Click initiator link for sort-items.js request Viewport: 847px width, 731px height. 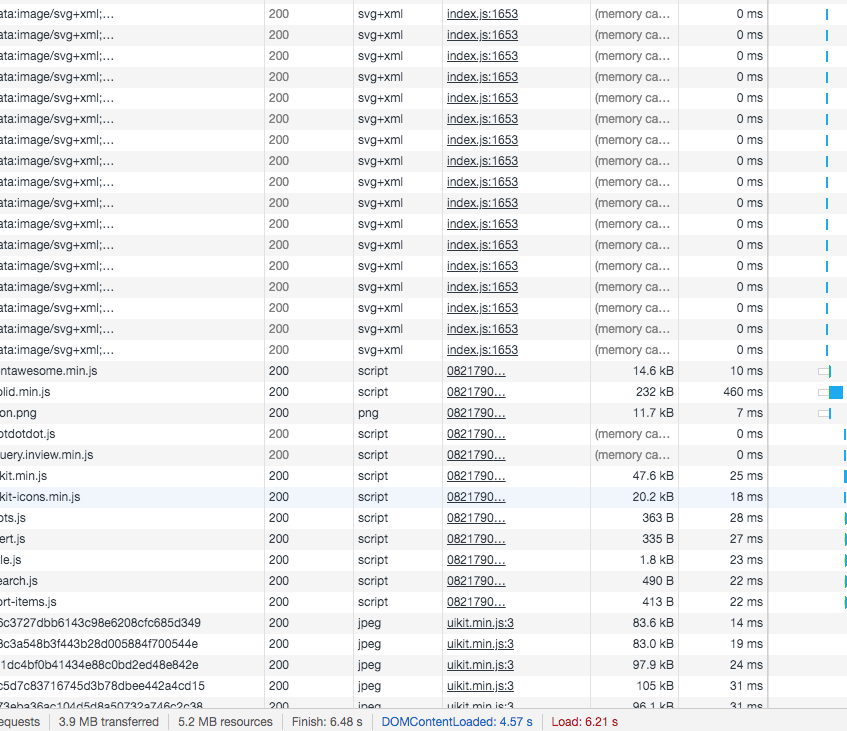476,602
